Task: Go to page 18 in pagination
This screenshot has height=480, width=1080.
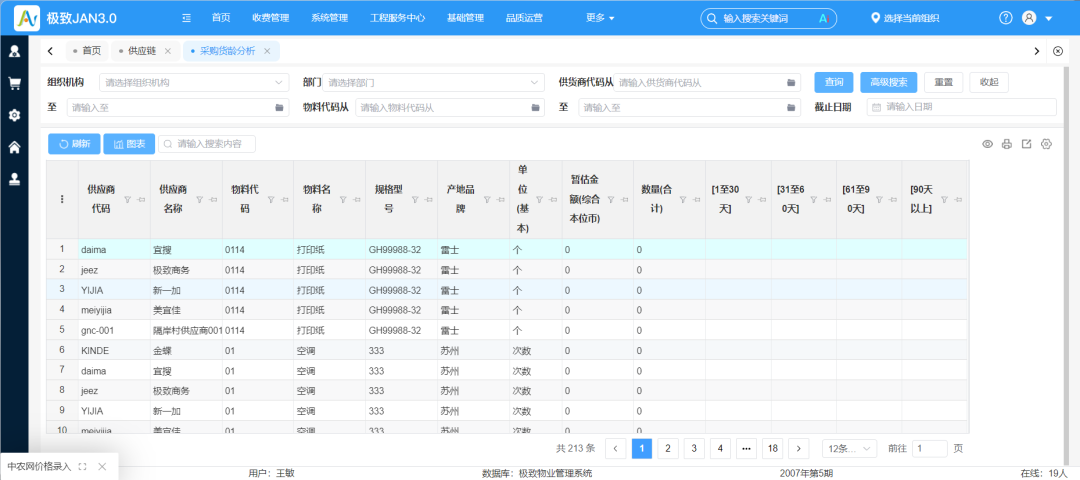Action: coord(773,448)
